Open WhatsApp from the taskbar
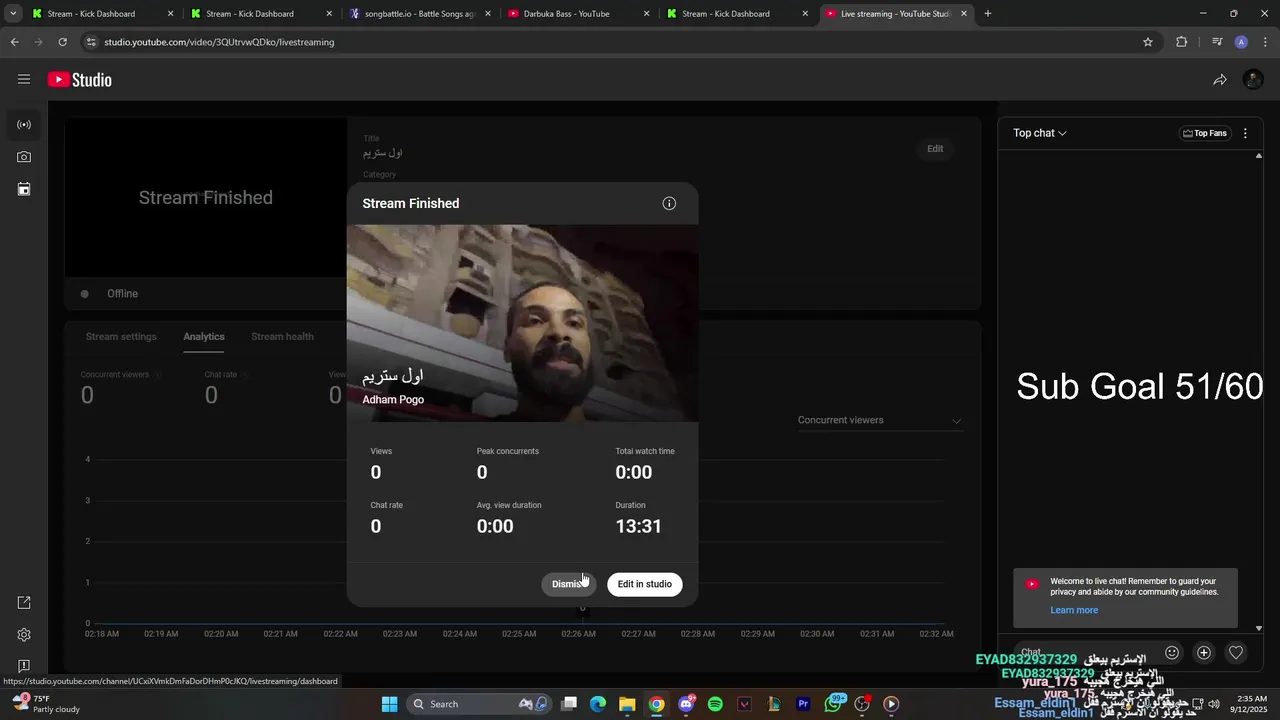 (x=833, y=704)
